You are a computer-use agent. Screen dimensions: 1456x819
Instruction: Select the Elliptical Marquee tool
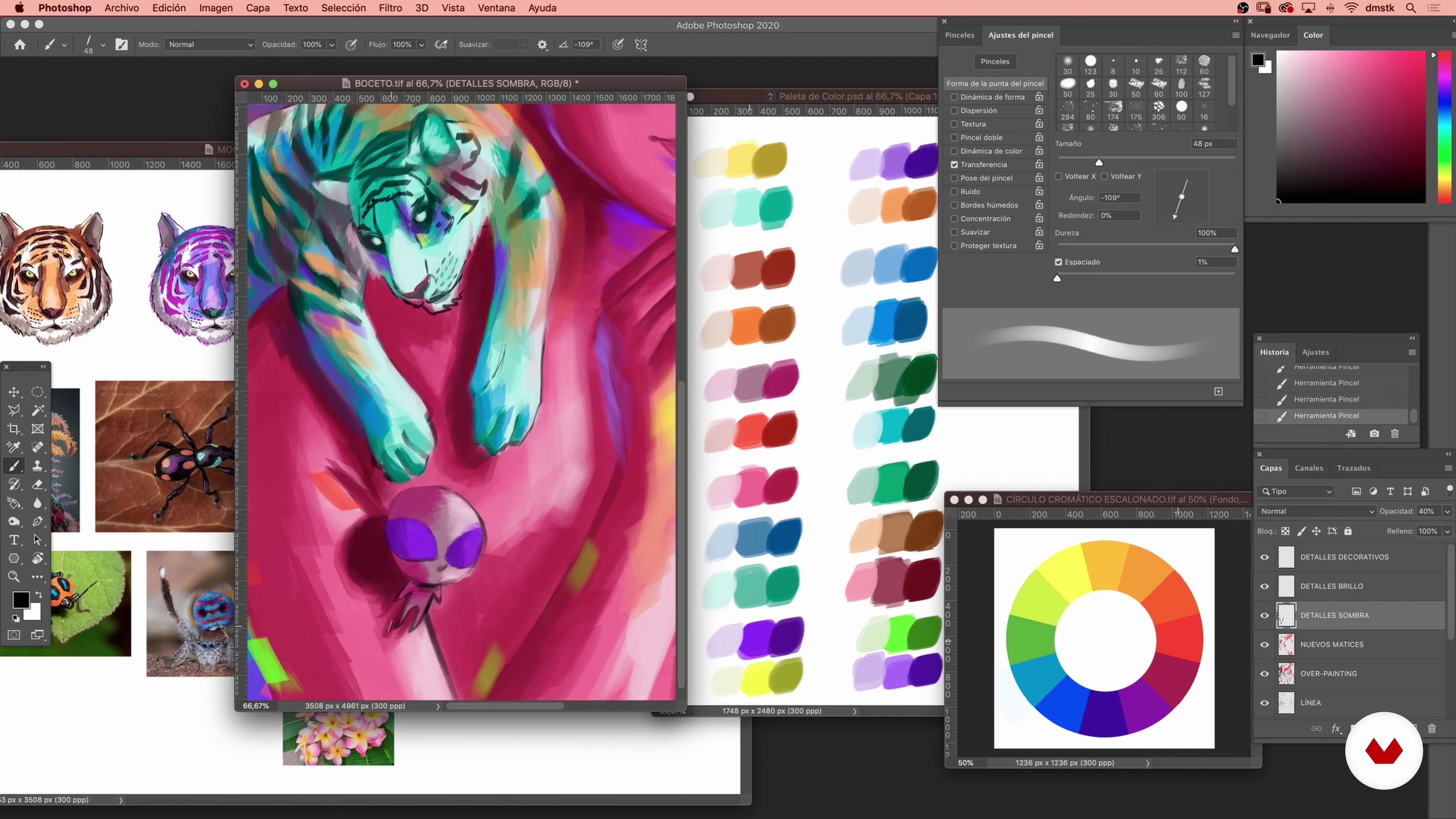[37, 392]
